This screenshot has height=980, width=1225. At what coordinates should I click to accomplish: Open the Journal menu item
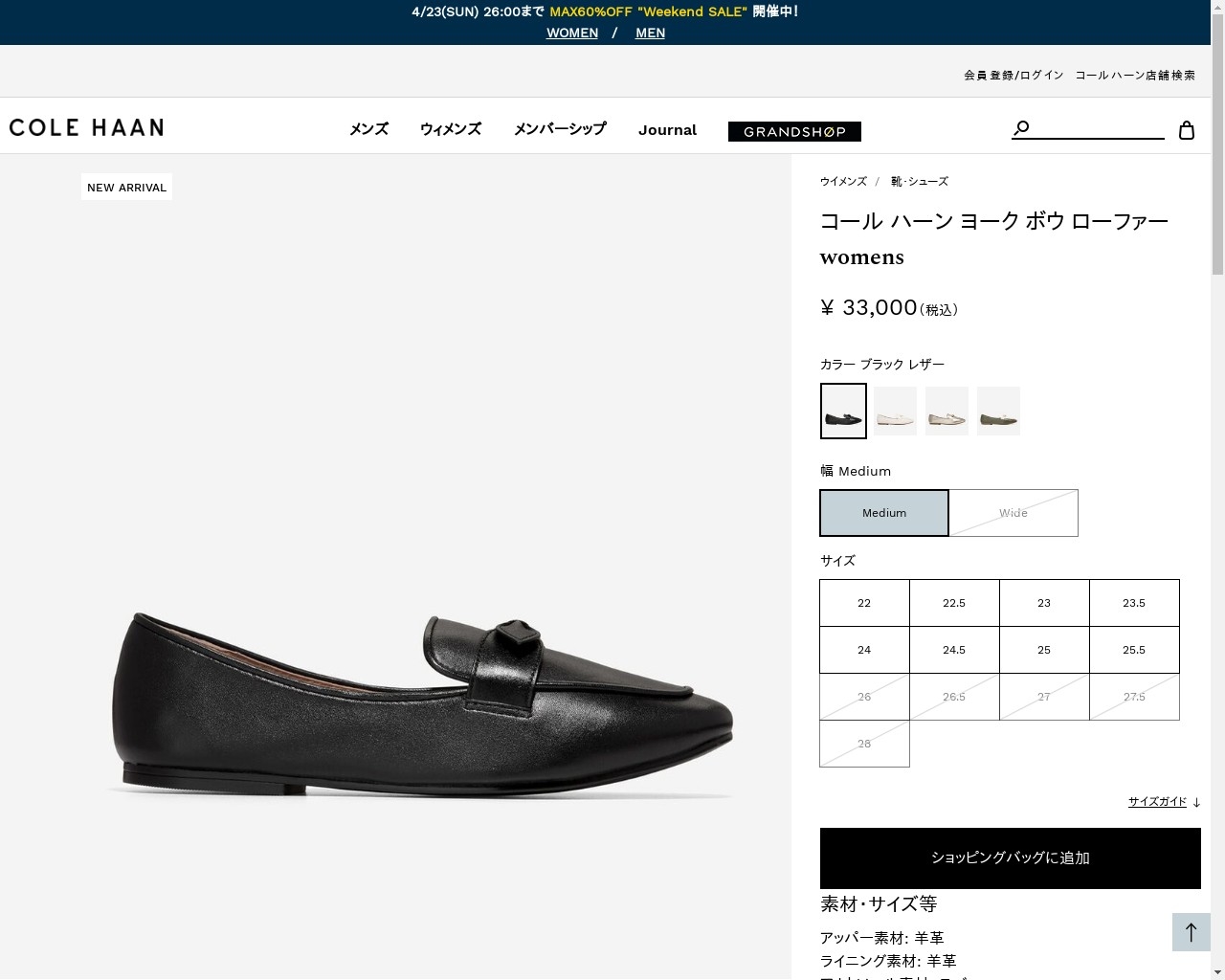667,130
